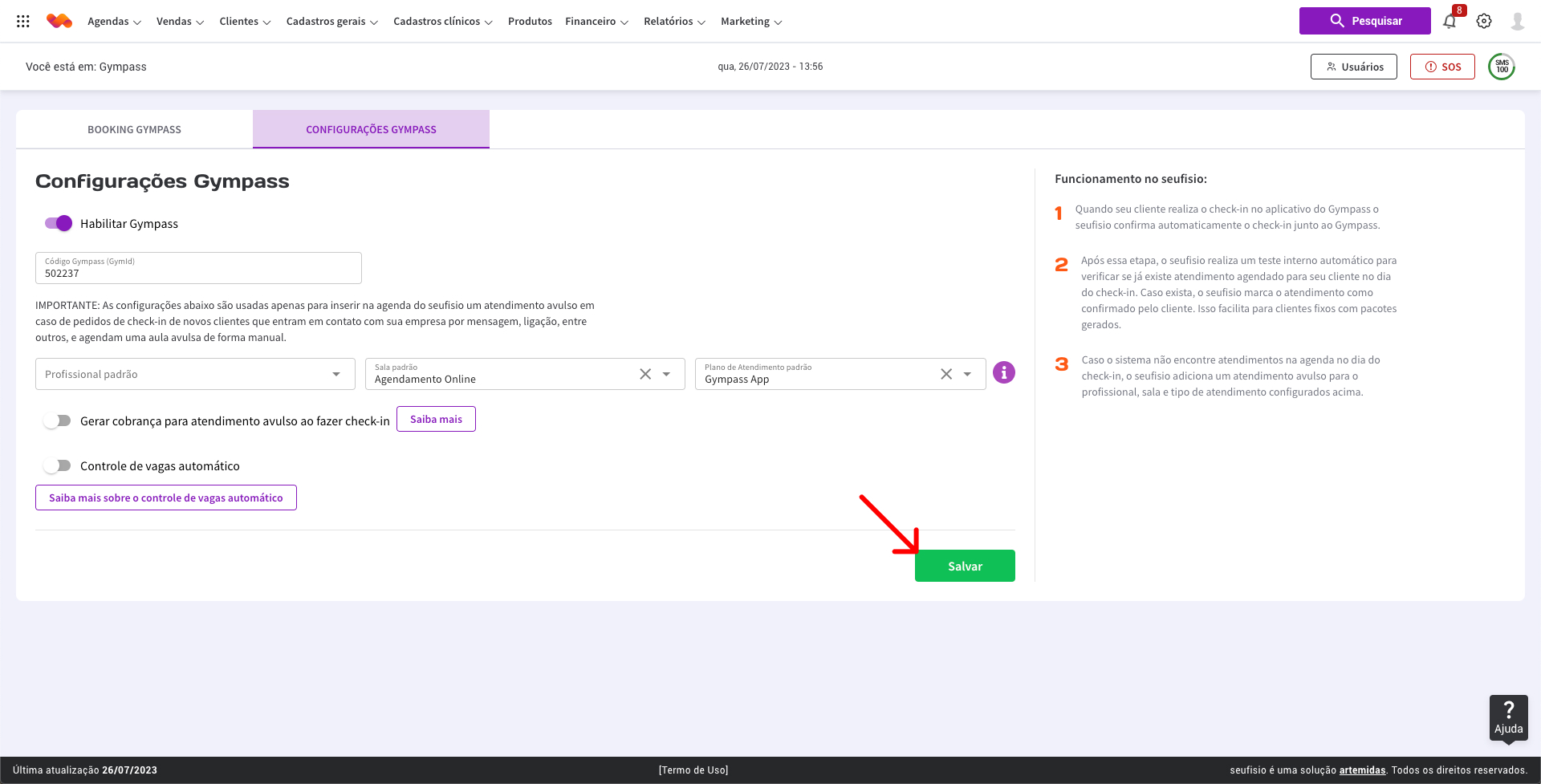This screenshot has height=784, width=1541.
Task: Click the SMS 100 balance indicator
Action: 1502,67
